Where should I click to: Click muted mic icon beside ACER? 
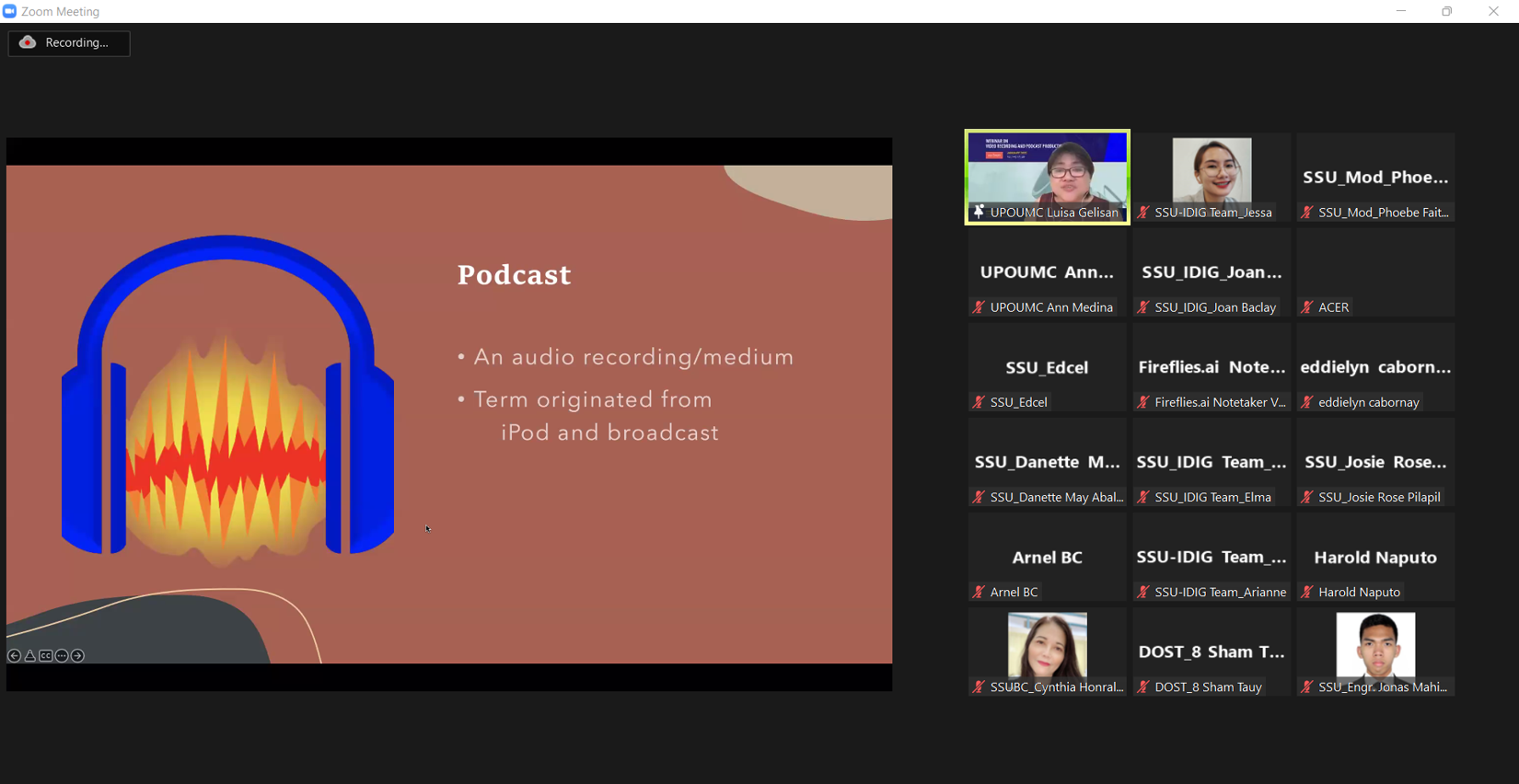(1307, 307)
